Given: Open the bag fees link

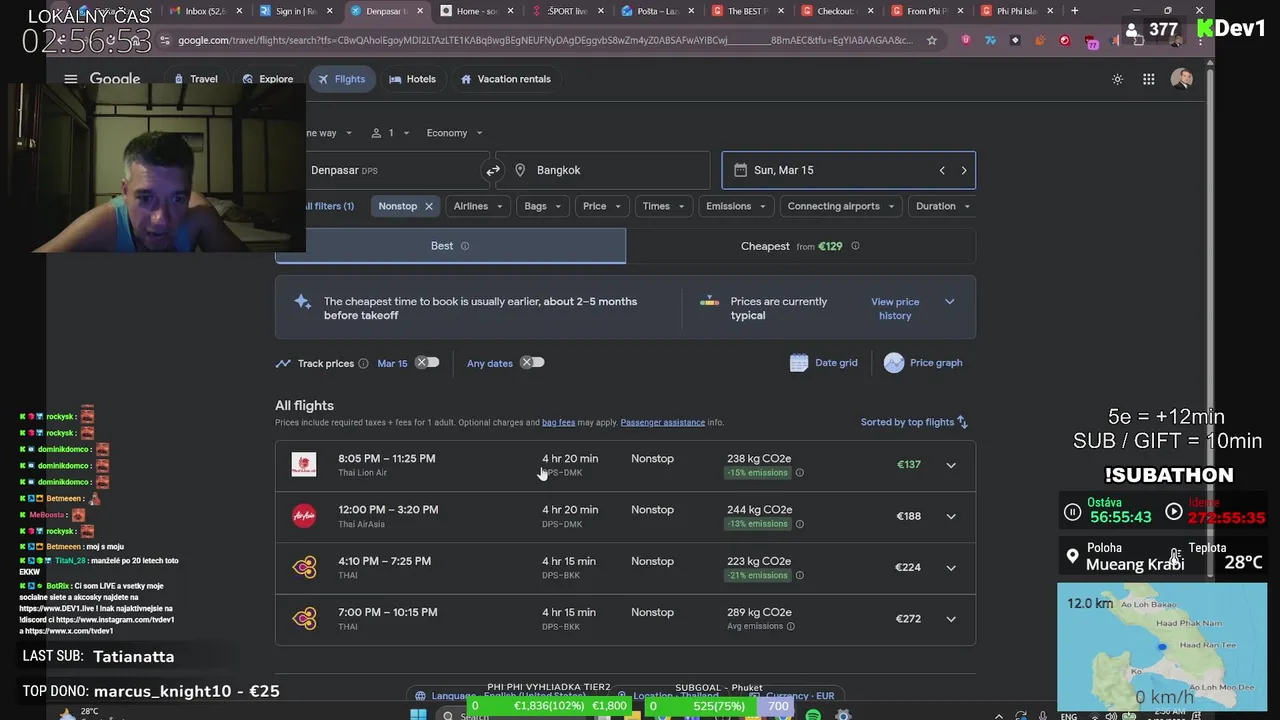Looking at the screenshot, I should point(558,423).
